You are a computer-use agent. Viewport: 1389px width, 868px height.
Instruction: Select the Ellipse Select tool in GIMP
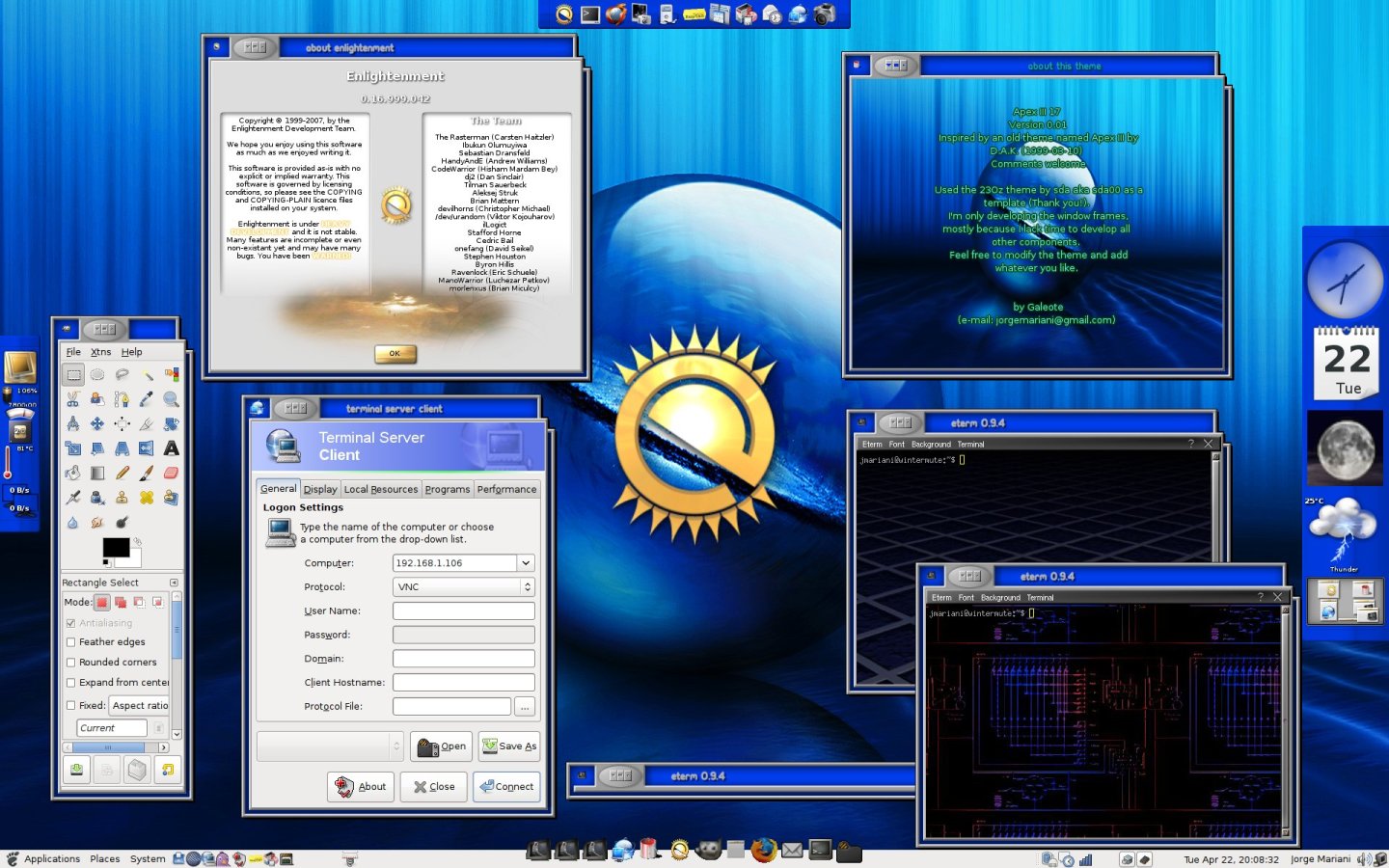97,374
